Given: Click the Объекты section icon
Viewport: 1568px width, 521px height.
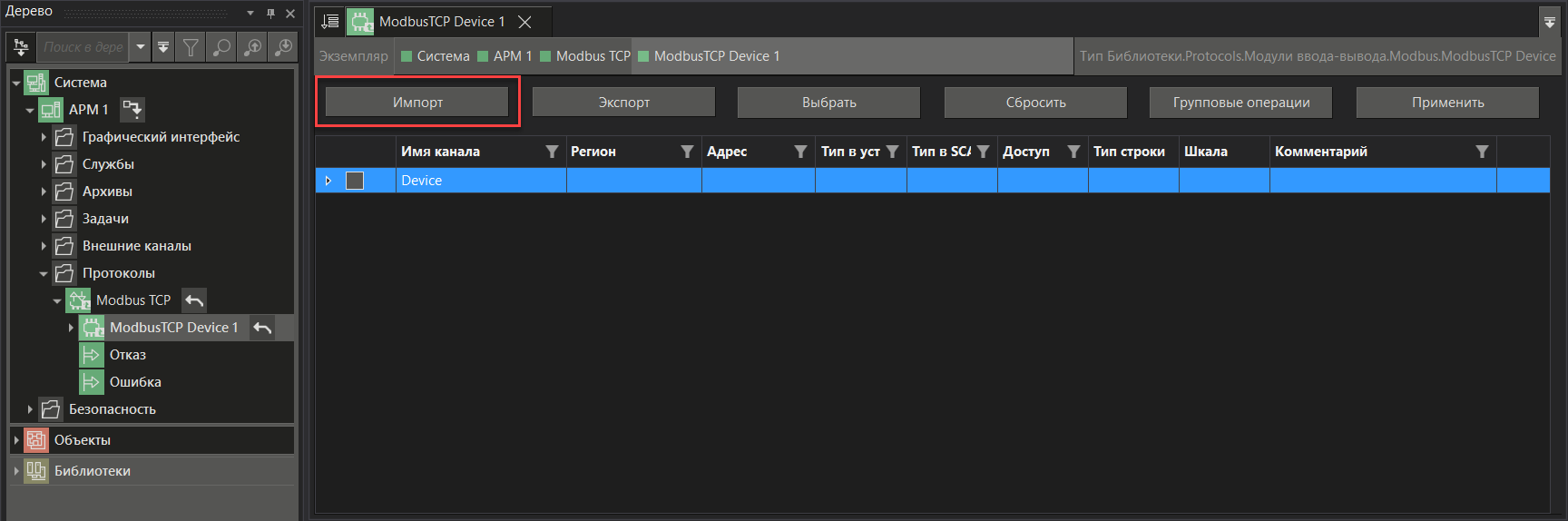Looking at the screenshot, I should coord(36,440).
